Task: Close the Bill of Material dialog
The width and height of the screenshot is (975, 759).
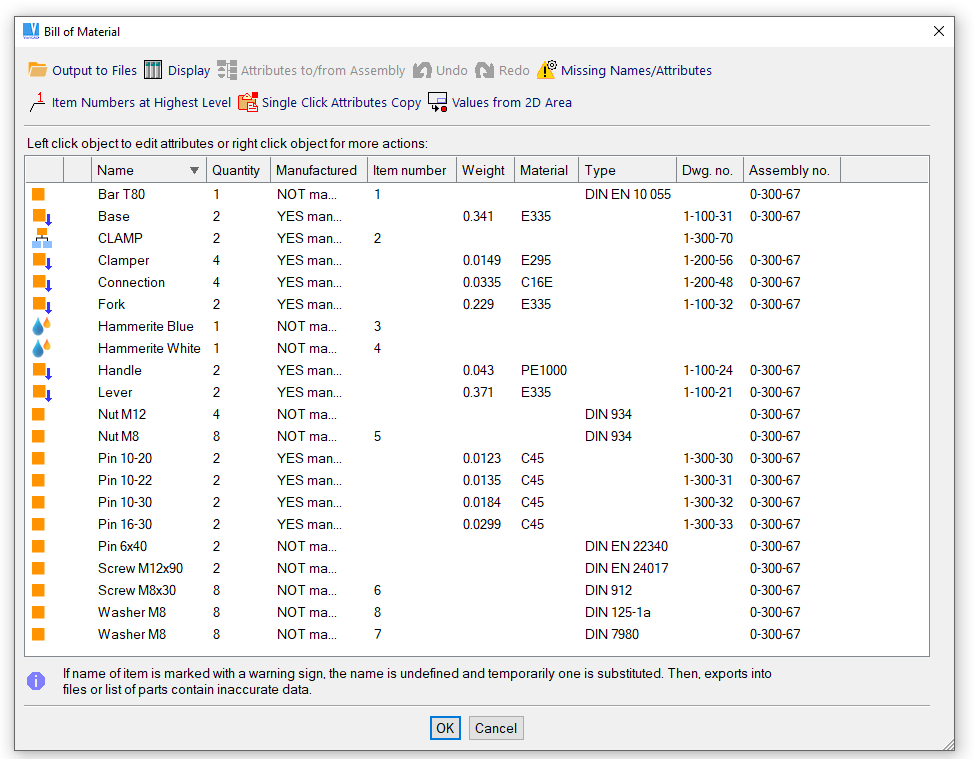Action: (x=939, y=31)
